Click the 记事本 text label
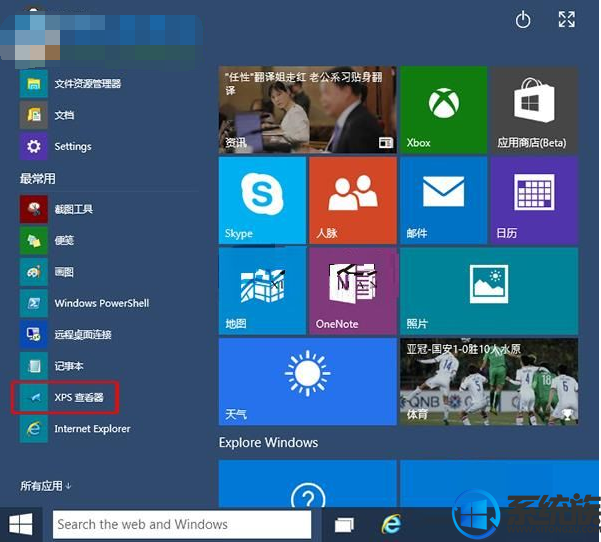This screenshot has width=601, height=542. pyautogui.click(x=69, y=366)
